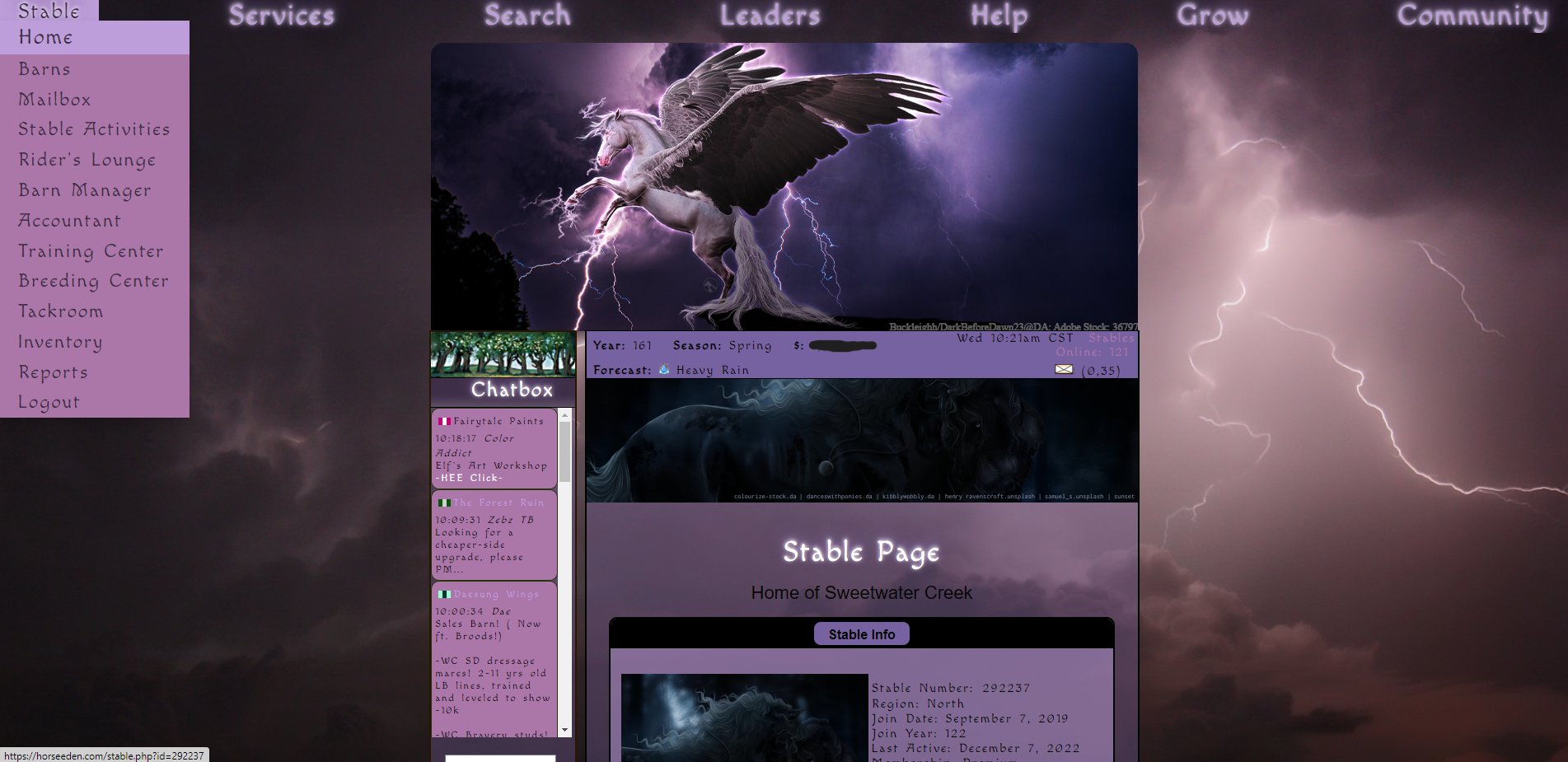Open Barn Manager
This screenshot has width=1568, height=762.
click(x=95, y=190)
